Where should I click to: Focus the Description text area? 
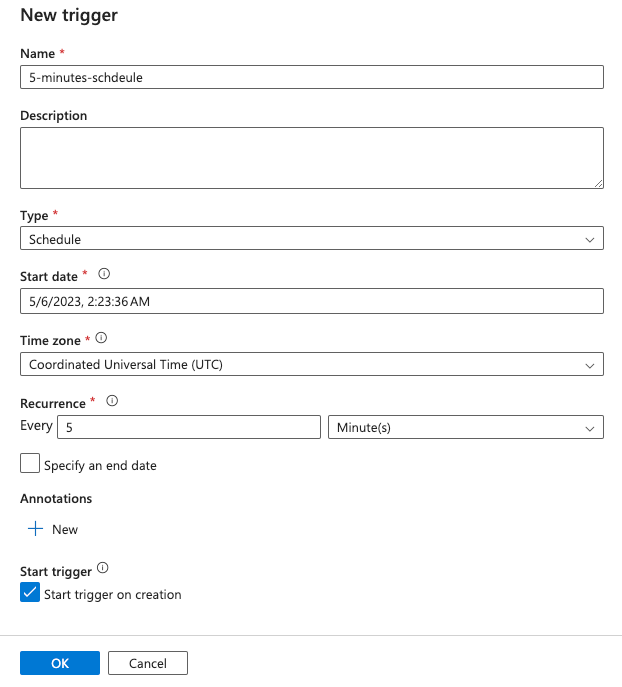click(x=311, y=157)
